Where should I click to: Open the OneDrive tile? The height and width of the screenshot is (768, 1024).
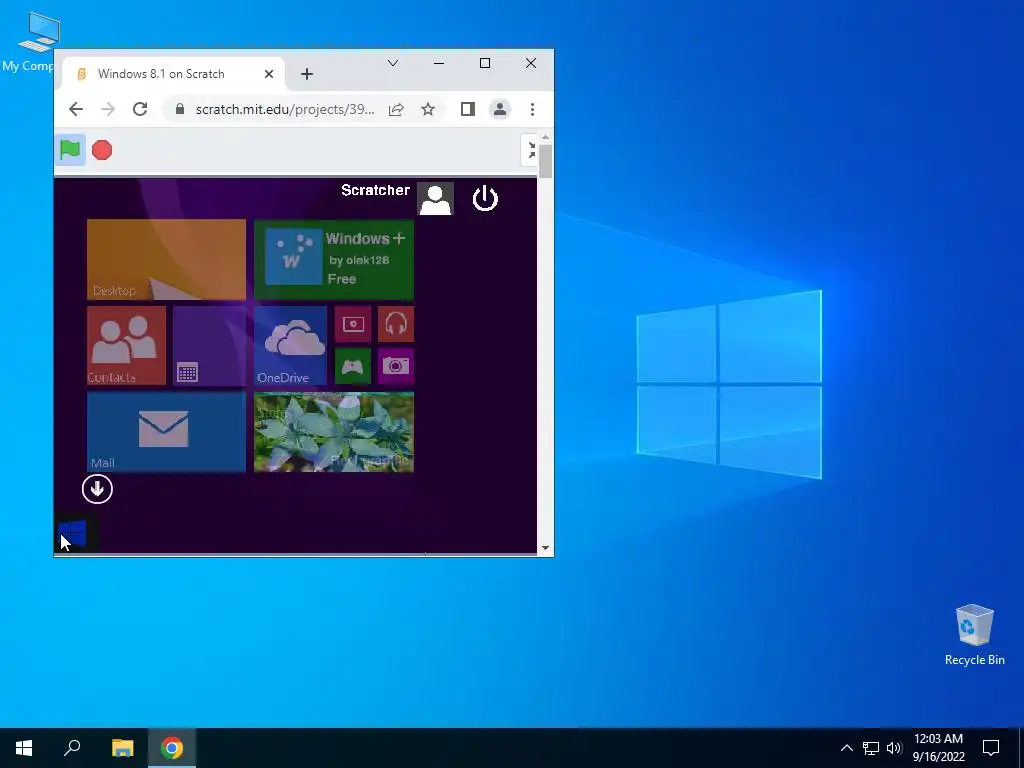coord(290,345)
